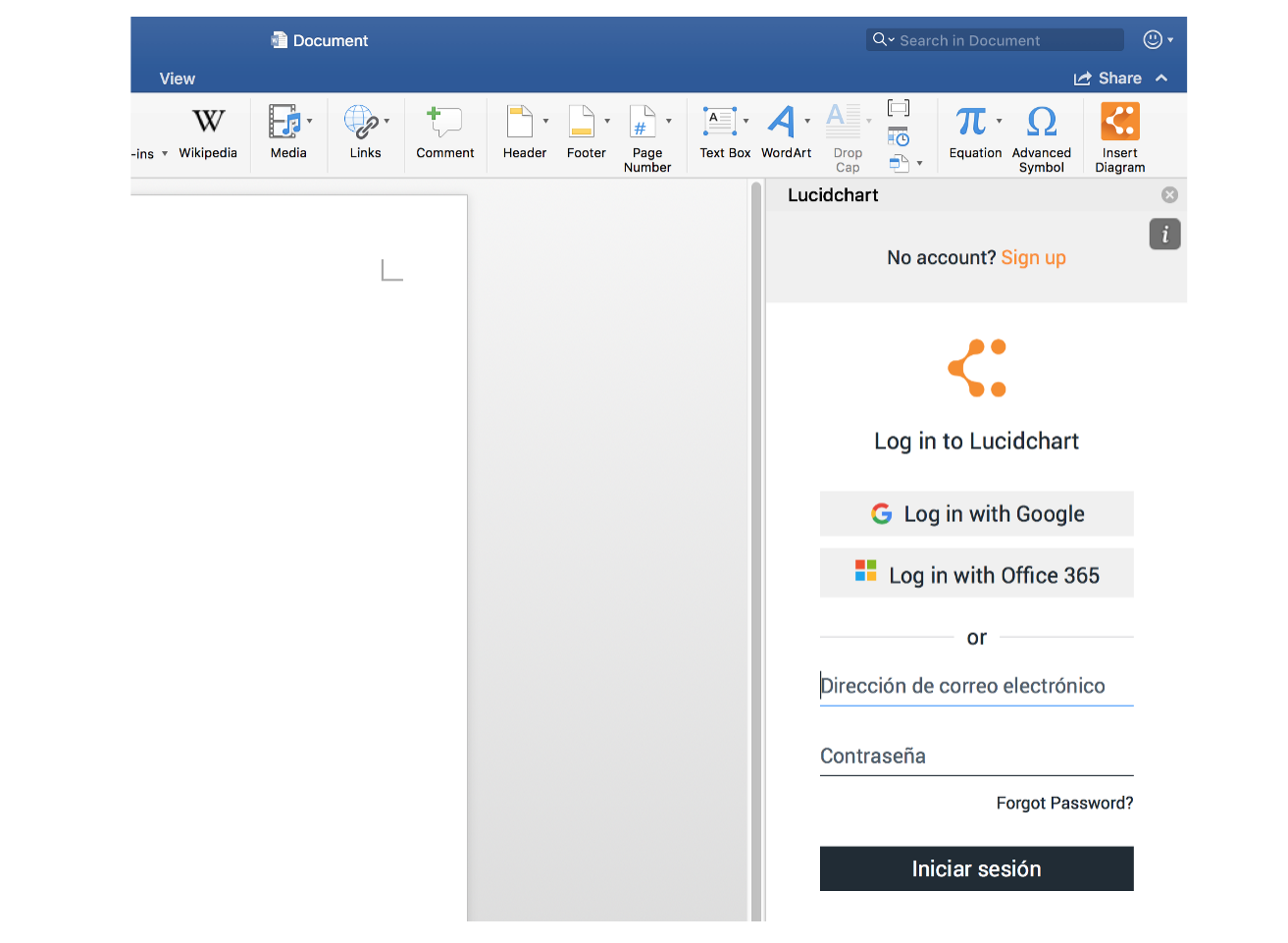Expand the Object dropdown arrow
This screenshot has height=943, width=1288.
tap(920, 164)
